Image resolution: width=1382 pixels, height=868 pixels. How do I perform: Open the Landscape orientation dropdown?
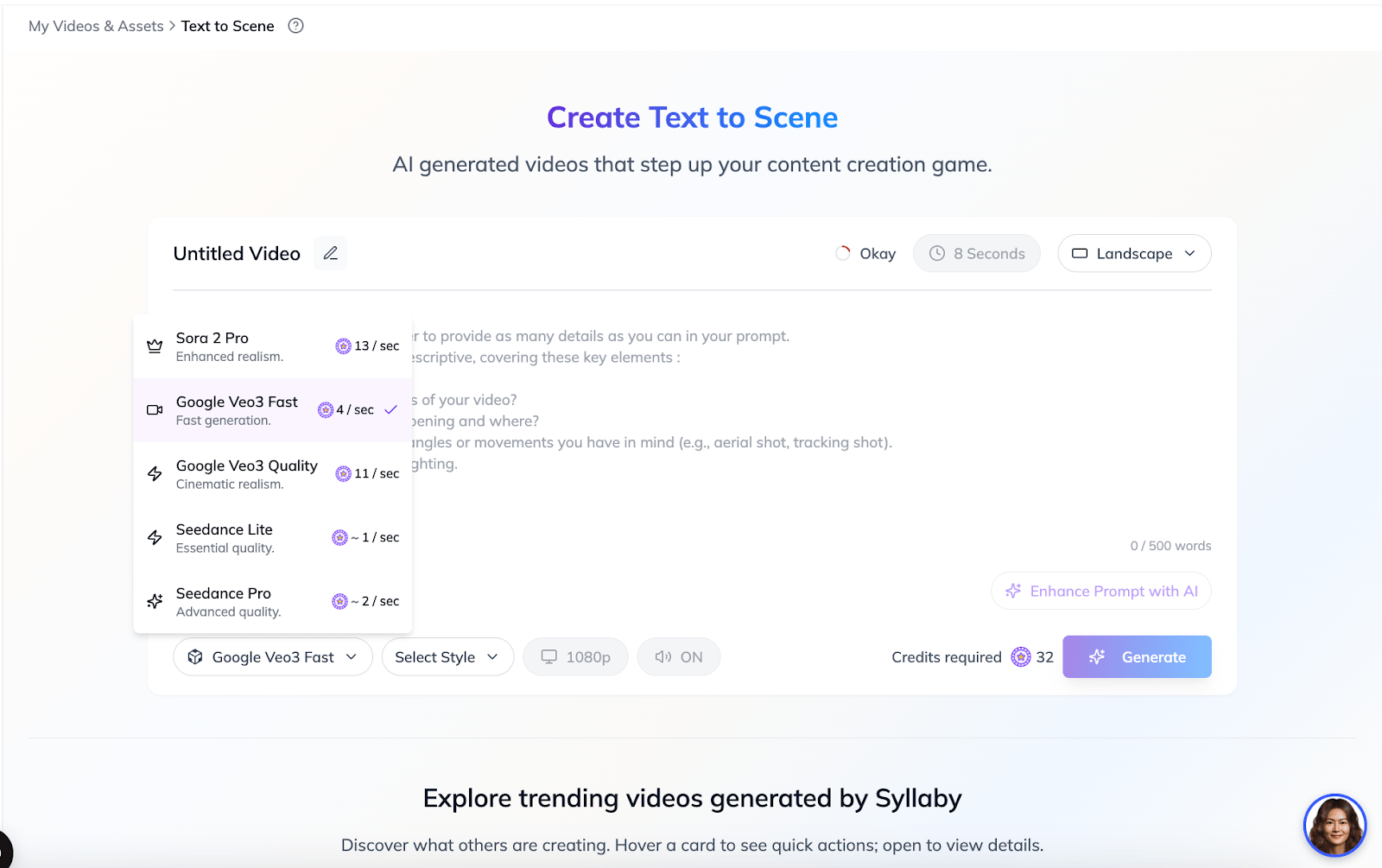pos(1134,254)
